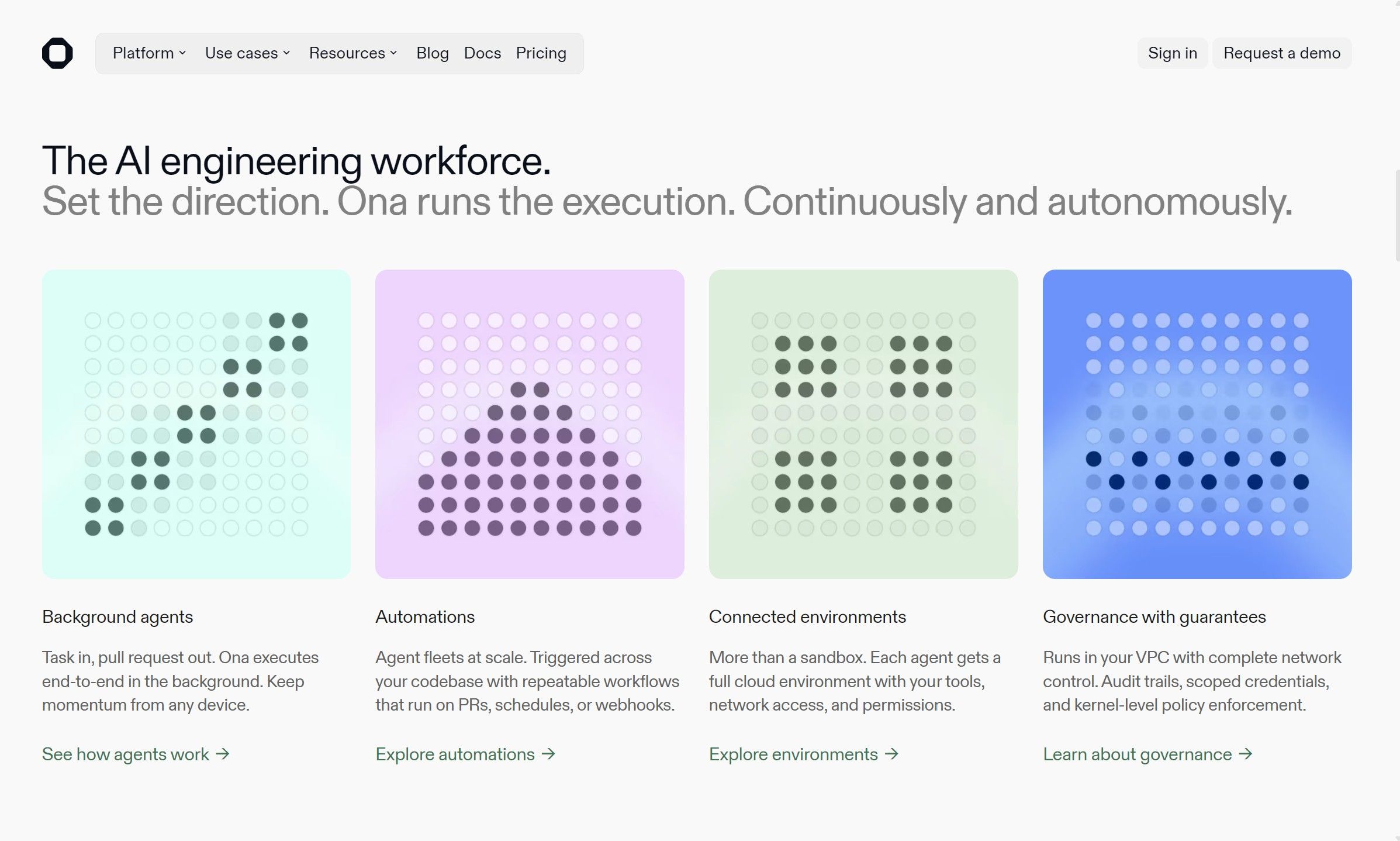This screenshot has width=1400, height=841.
Task: Expand the Platform dropdown menu
Action: [x=149, y=53]
